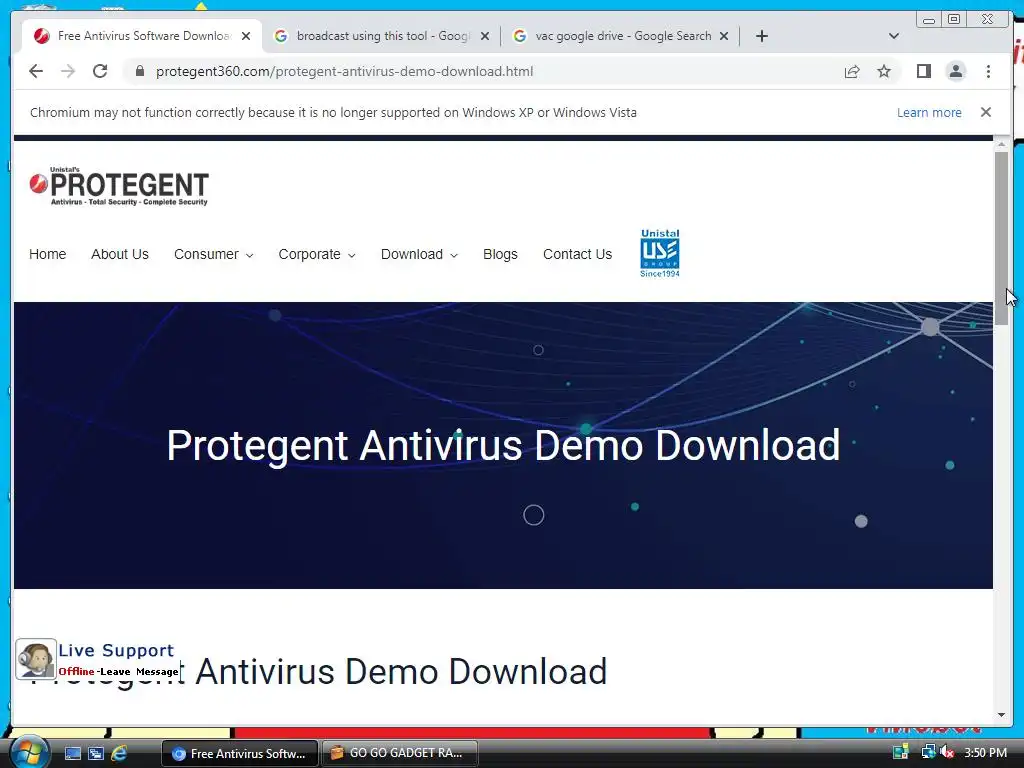1024x768 pixels.
Task: Click the Protegent logo
Action: click(x=119, y=187)
